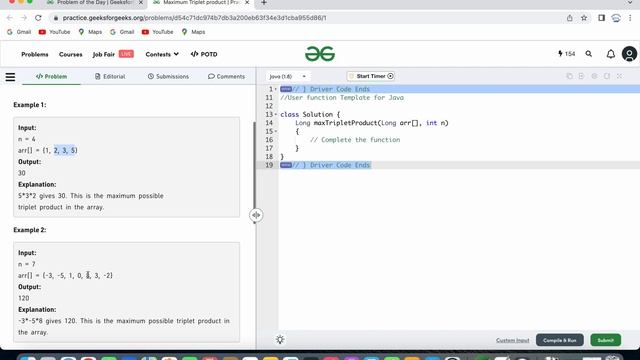
Task: Close the Maximum Triplet product tab
Action: tap(247, 3)
